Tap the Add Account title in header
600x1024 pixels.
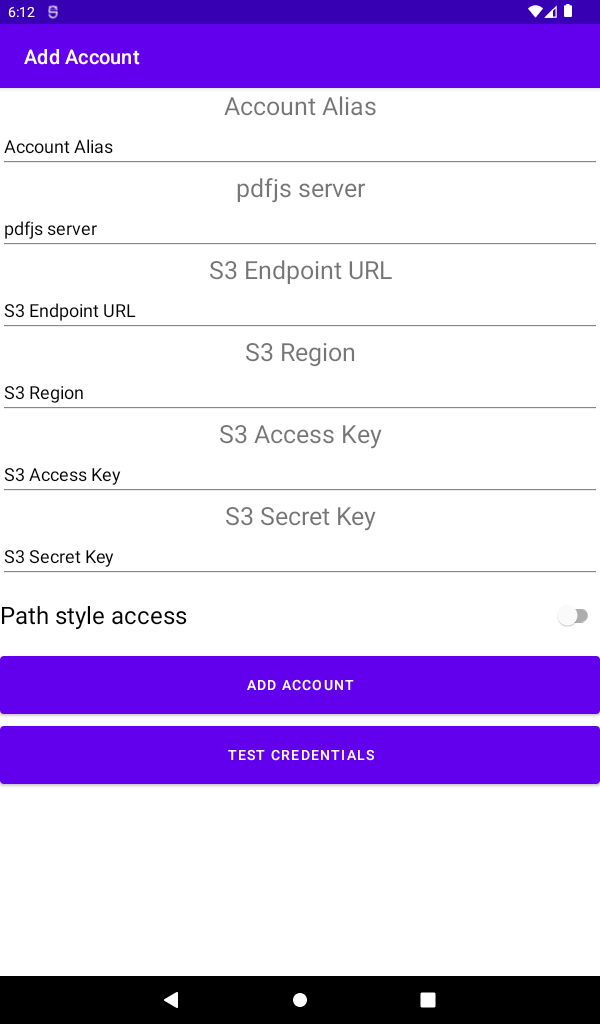(x=82, y=57)
